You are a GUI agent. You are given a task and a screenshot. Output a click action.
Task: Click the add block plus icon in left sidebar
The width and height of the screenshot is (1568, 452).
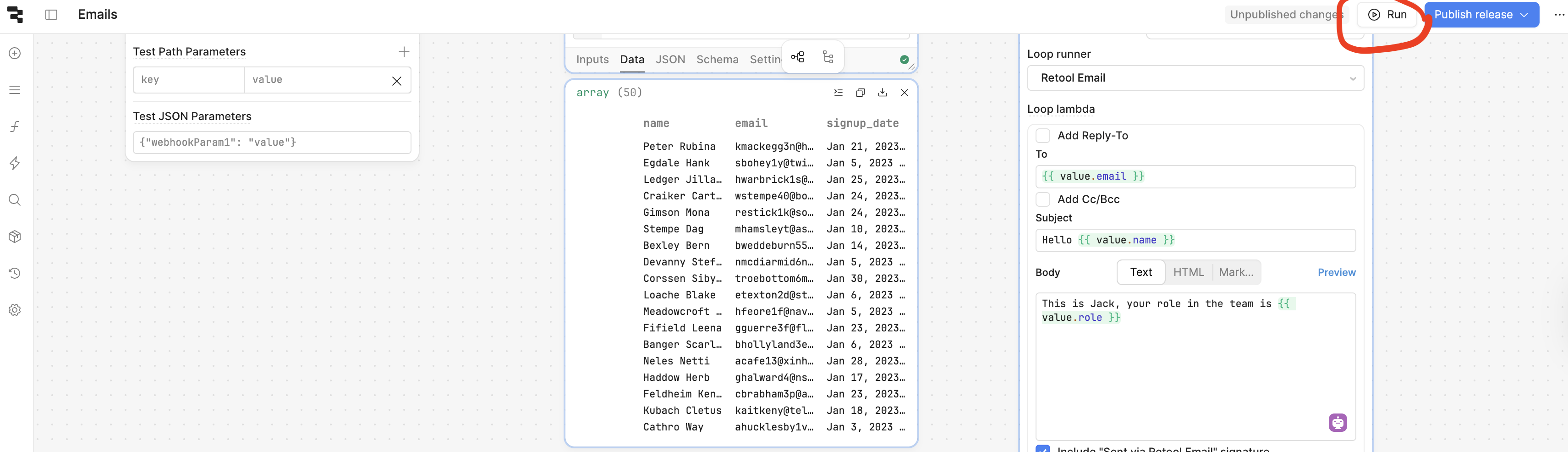(15, 53)
